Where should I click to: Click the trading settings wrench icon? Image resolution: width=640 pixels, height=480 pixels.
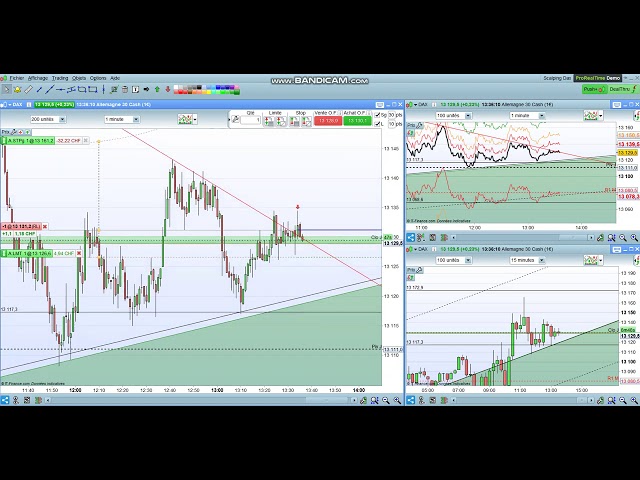[x=236, y=119]
